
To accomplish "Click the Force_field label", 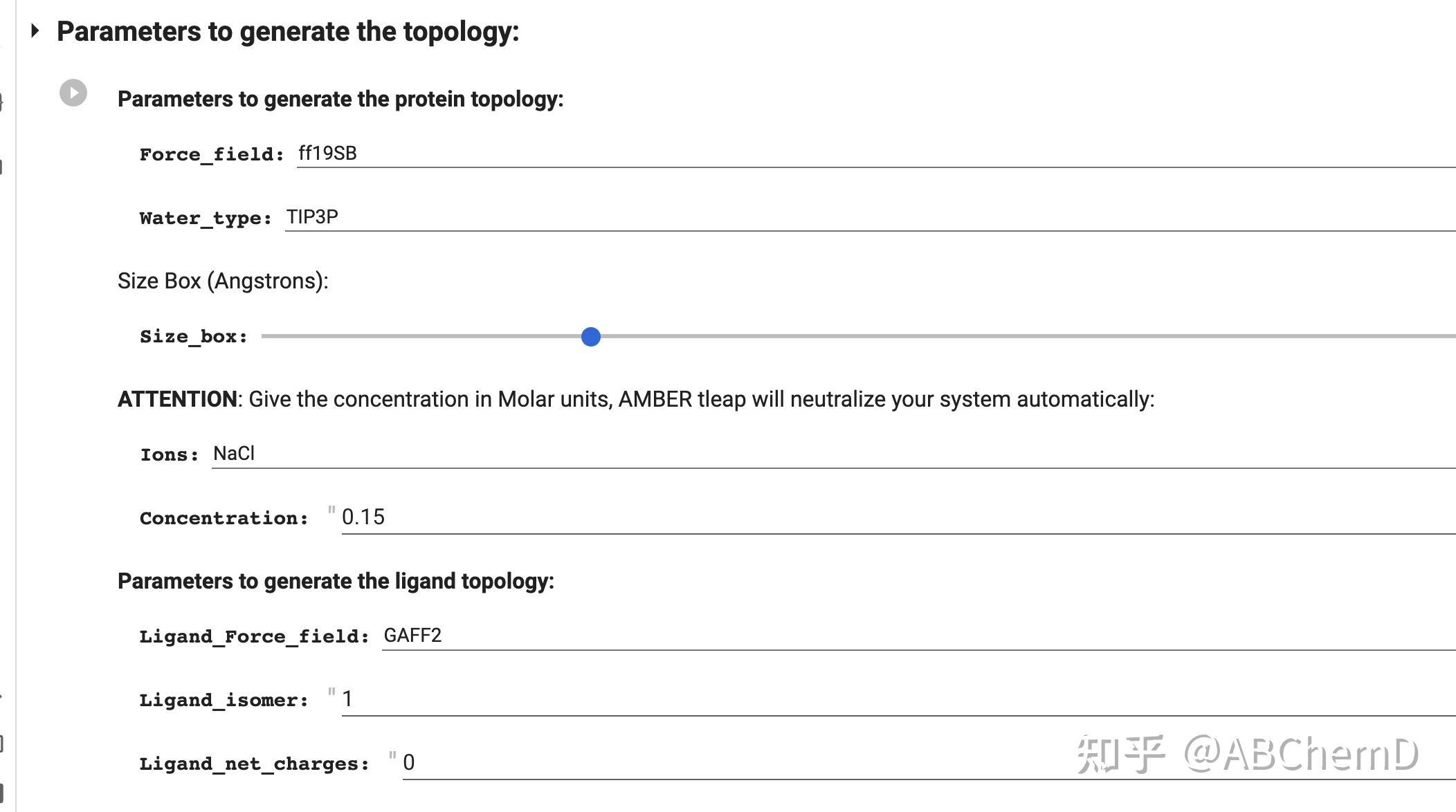I will tap(212, 154).
